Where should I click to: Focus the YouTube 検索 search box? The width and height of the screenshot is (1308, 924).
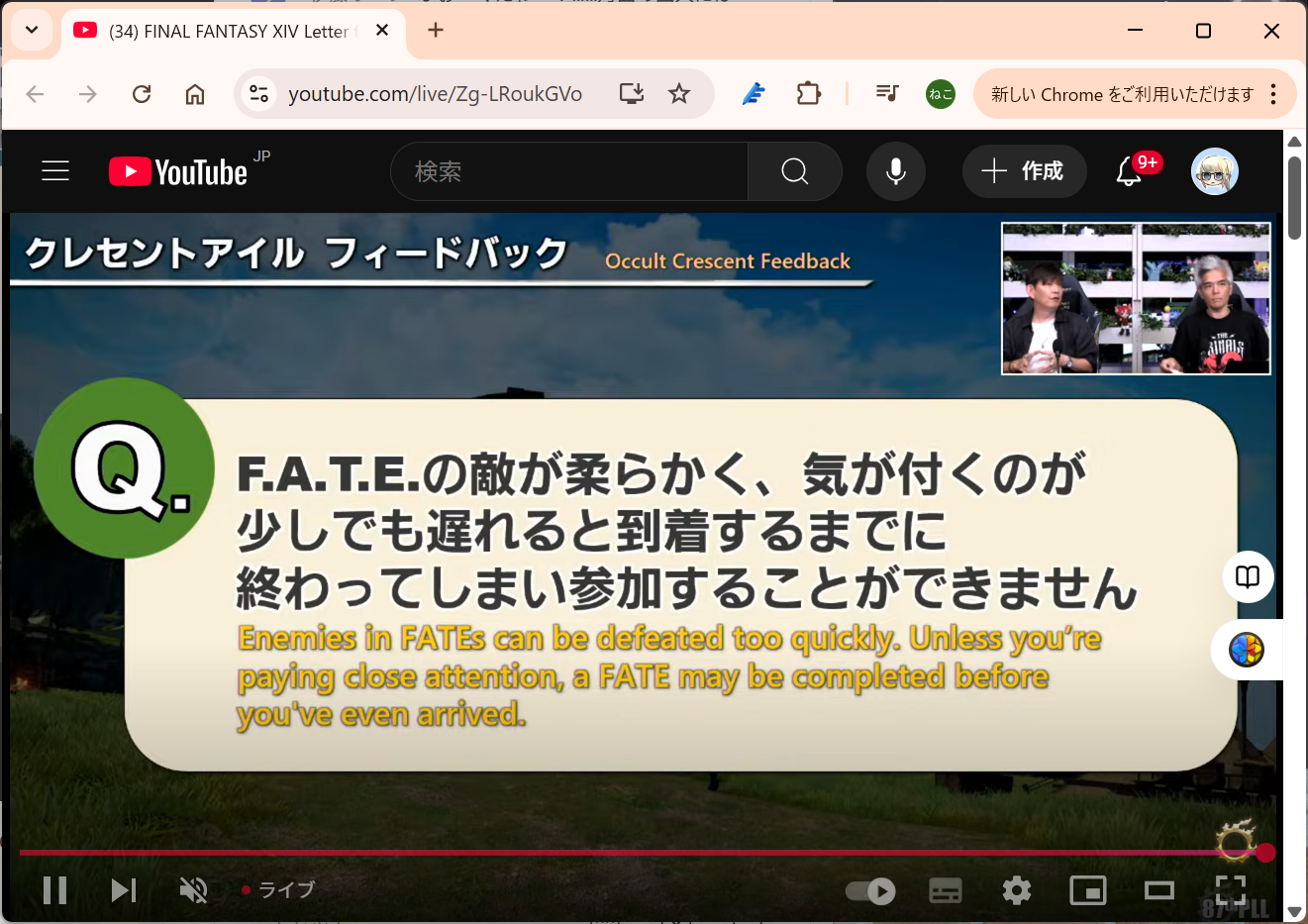(569, 171)
